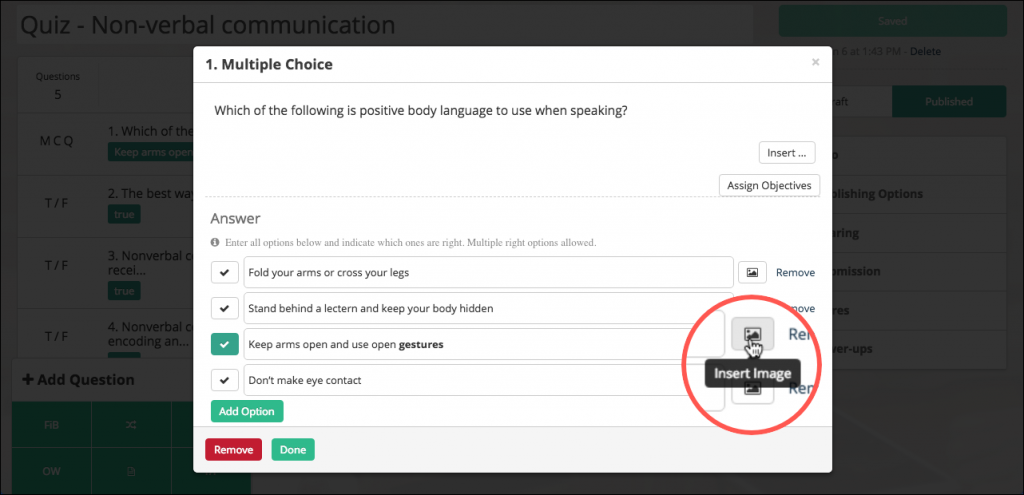Click the question text field about positive body language
The width and height of the screenshot is (1024, 495).
pos(512,111)
